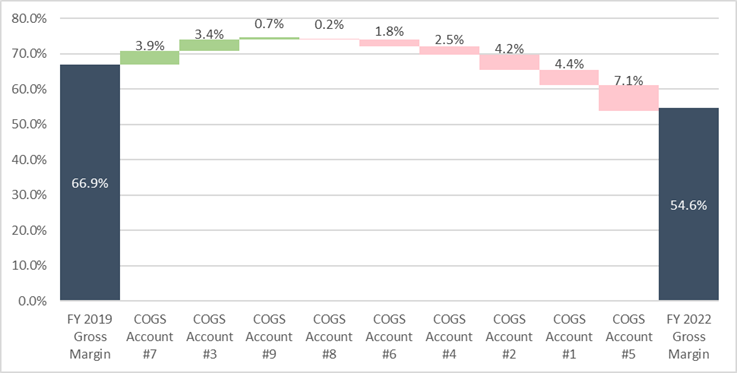Click the COGS Account #8 category label
Screen dimensions: 737x373
tap(329, 337)
